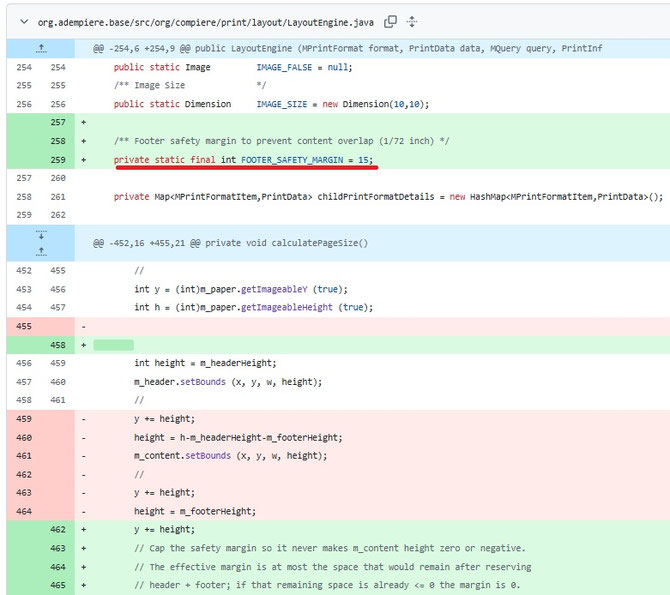Image resolution: width=670 pixels, height=595 pixels.
Task: Select the LayoutEngine constructor hunk header
Action: [x=347, y=48]
